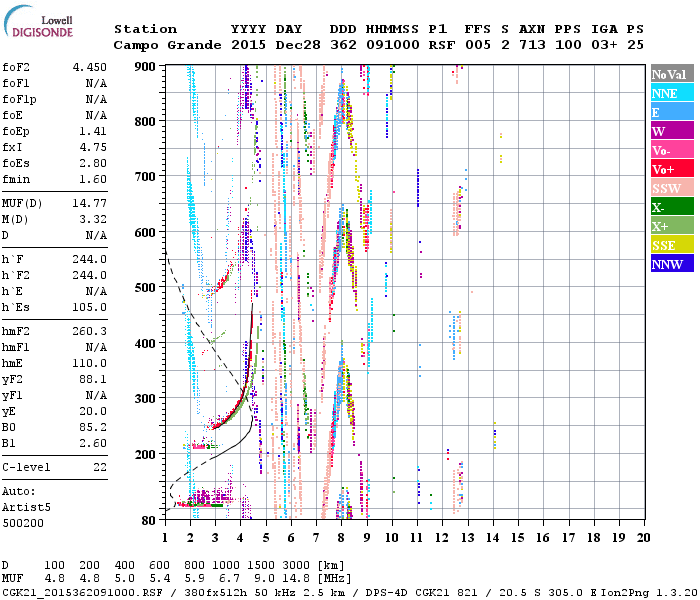
Task: Click the time stamp 091000
Action: (393, 45)
